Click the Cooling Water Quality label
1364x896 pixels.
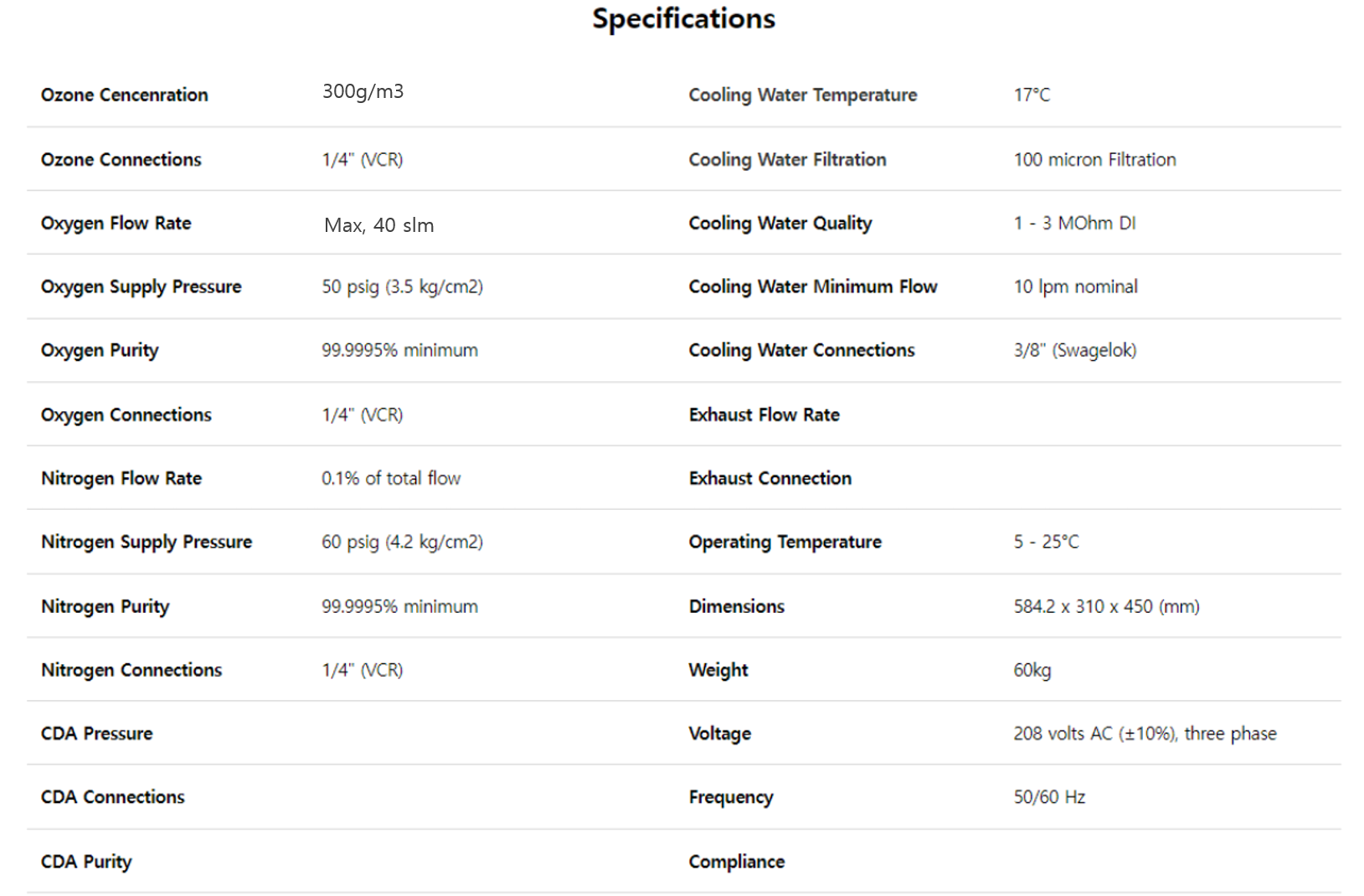tap(780, 223)
